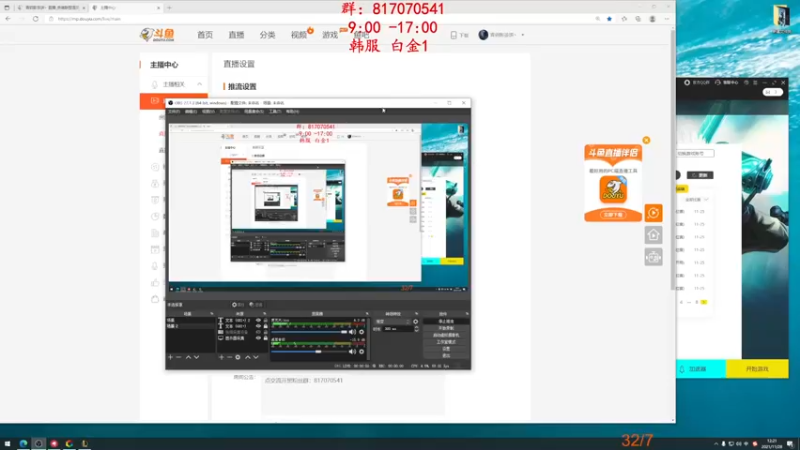Image resolution: width=800 pixels, height=450 pixels.
Task: Open the user account dropdown arrow in header
Action: point(522,35)
